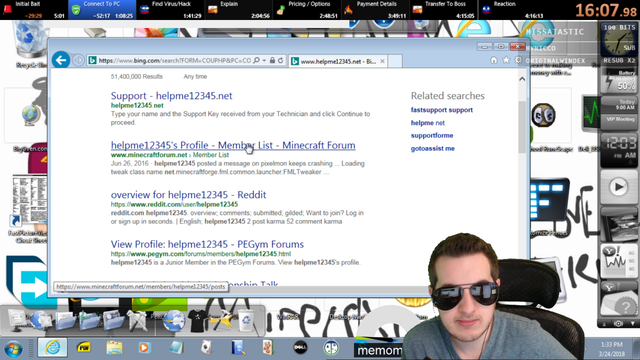Screen dimensions: 640x360
Task: Click the taskbar date and time clock
Action: [x=611, y=349]
